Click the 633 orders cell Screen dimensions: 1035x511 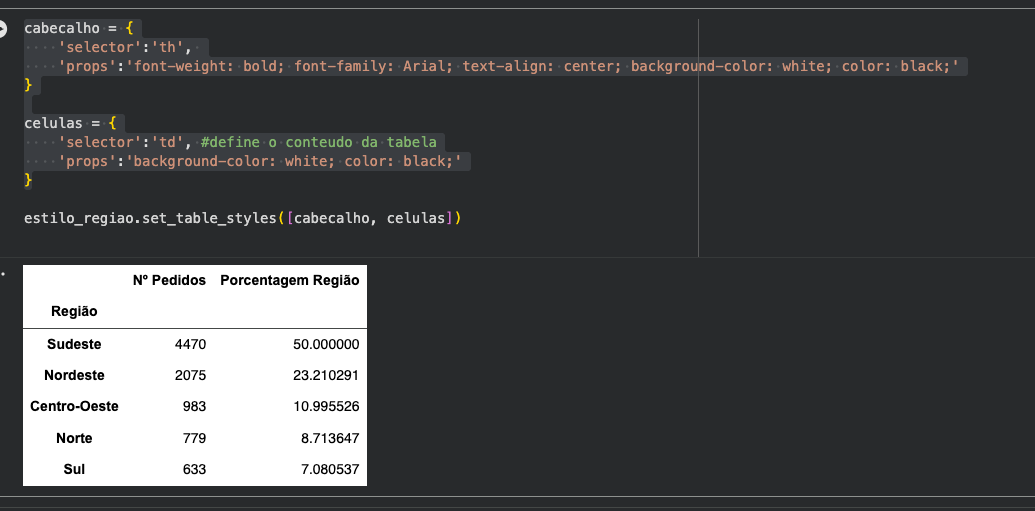(x=193, y=469)
